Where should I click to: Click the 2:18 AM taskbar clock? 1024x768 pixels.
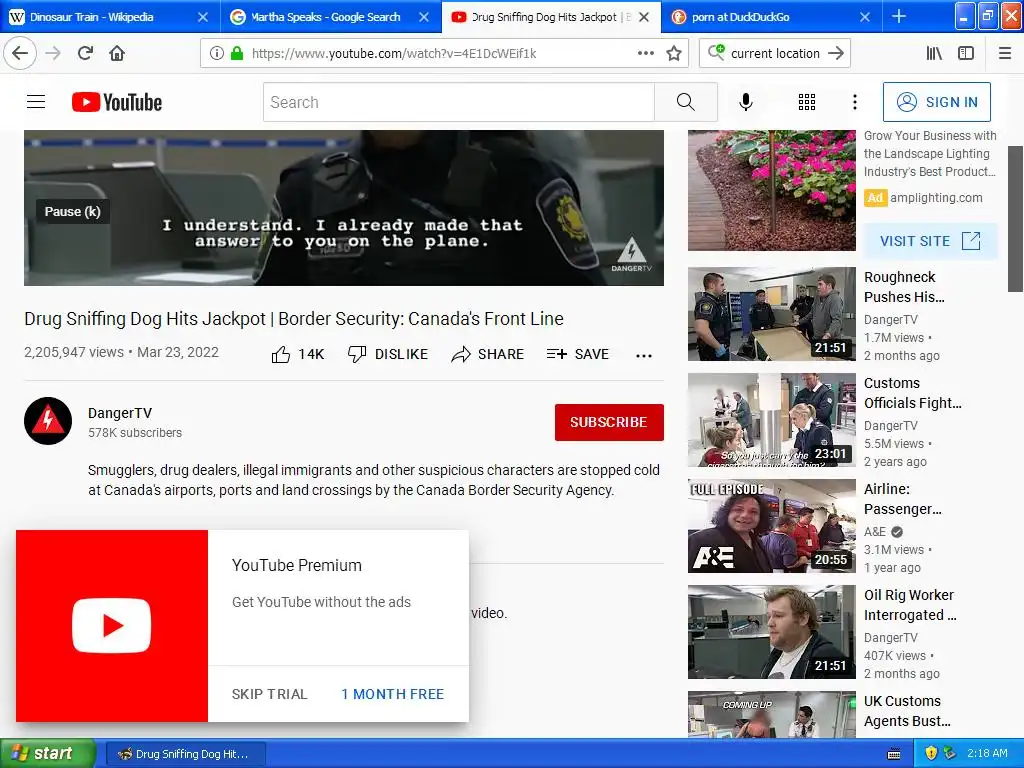(987, 753)
